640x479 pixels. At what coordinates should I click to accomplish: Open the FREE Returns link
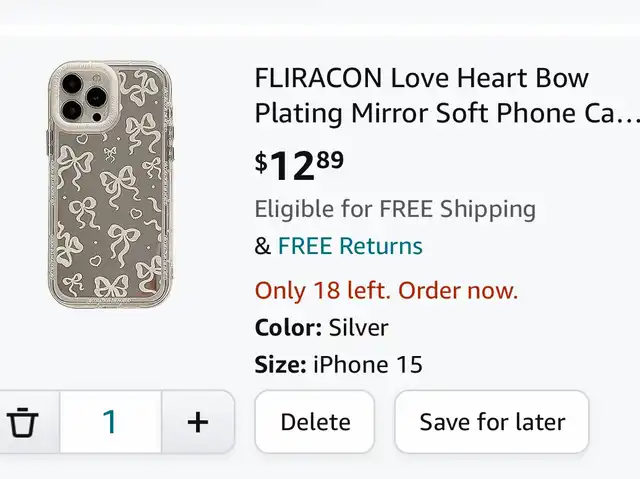[x=350, y=246]
